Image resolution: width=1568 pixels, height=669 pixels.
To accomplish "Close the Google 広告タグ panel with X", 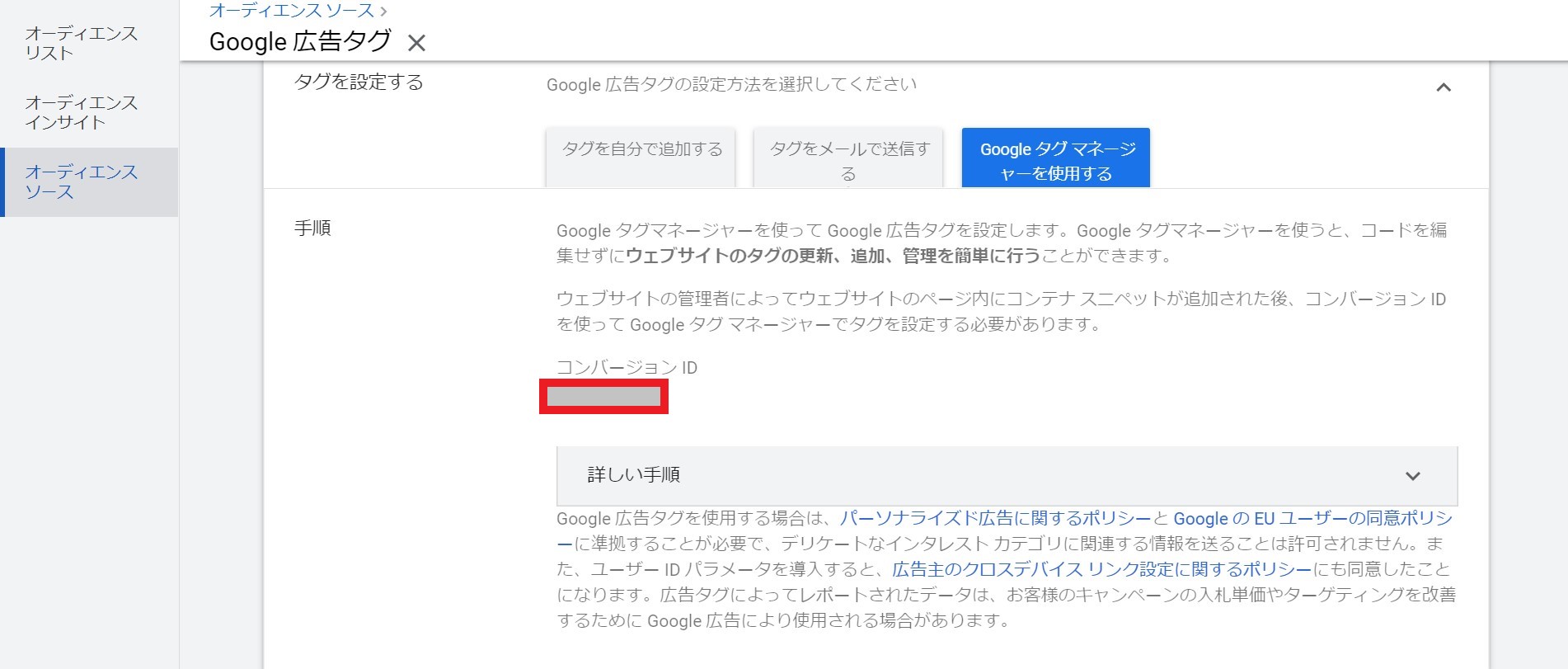I will click(x=416, y=43).
